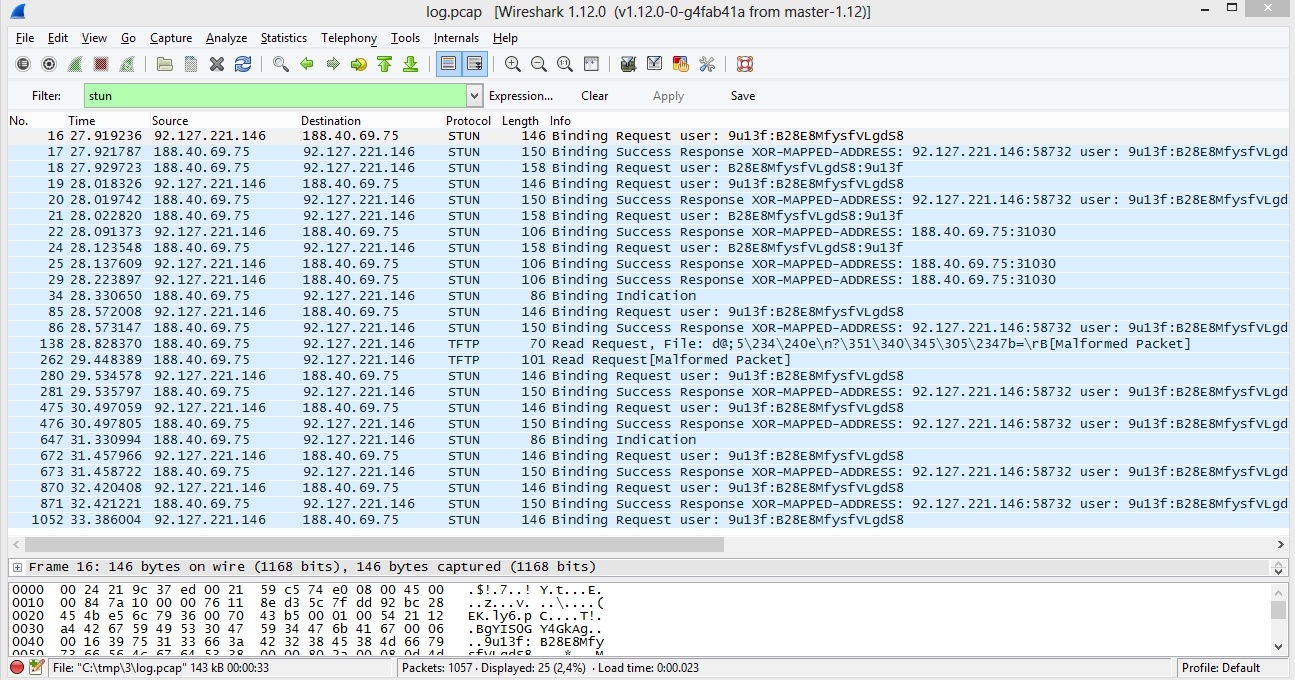Open the filter history dropdown arrow
The width and height of the screenshot is (1295, 680).
[474, 96]
